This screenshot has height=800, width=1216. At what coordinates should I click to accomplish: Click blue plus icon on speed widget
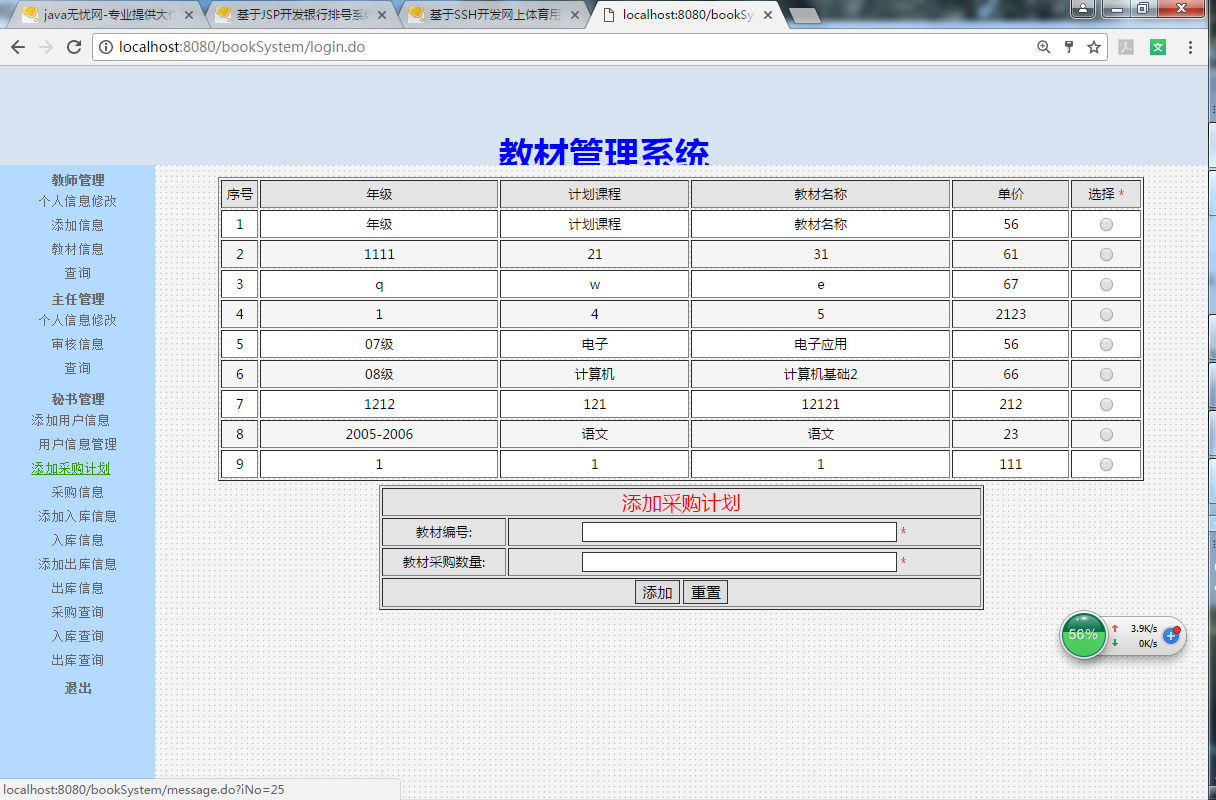[1172, 635]
